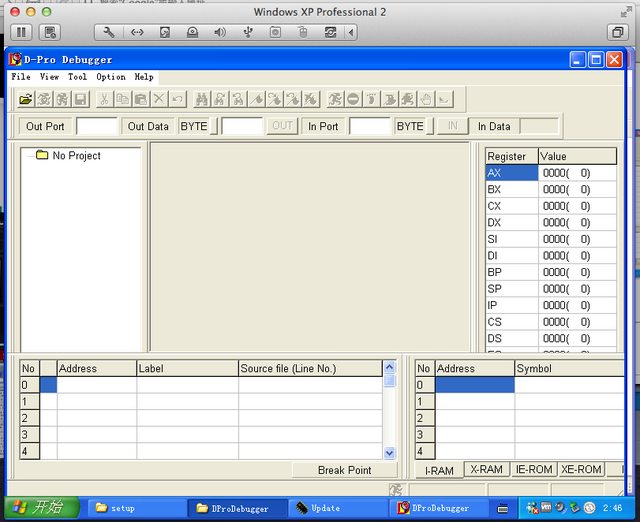This screenshot has width=640, height=522.
Task: Switch to the IE-ROM tab
Action: pyautogui.click(x=533, y=469)
